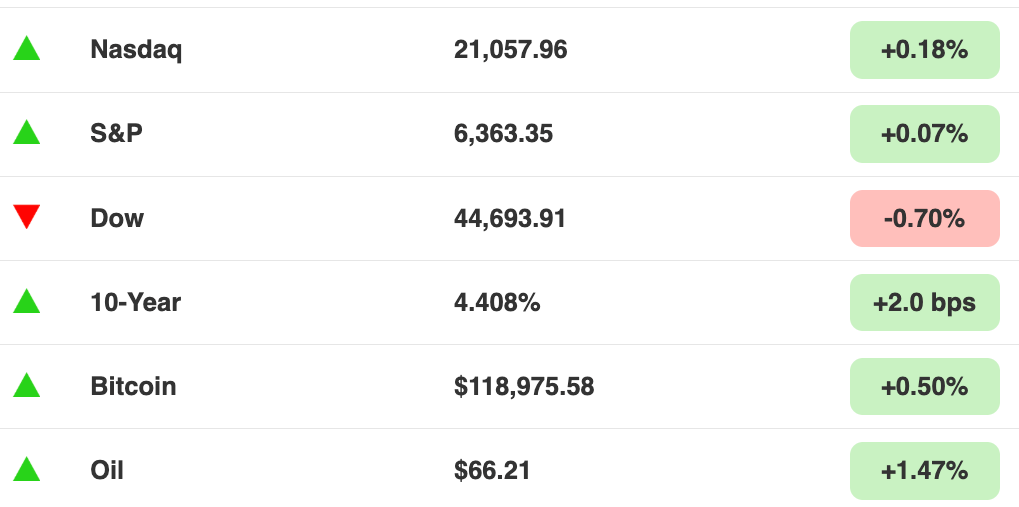This screenshot has width=1019, height=507.
Task: Click the green up arrow beside S&P
Action: (x=27, y=133)
